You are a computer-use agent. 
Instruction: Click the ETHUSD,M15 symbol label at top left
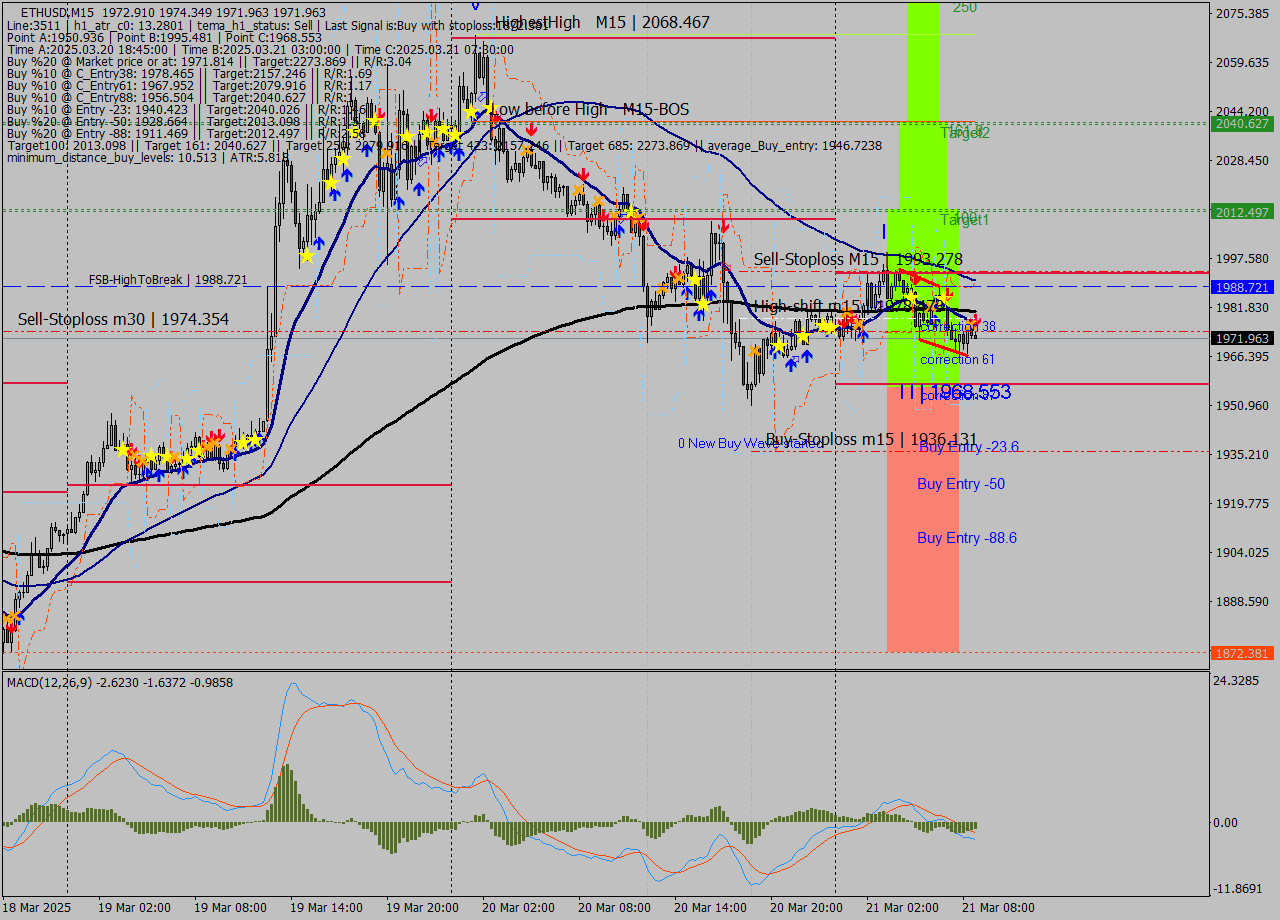tap(44, 8)
